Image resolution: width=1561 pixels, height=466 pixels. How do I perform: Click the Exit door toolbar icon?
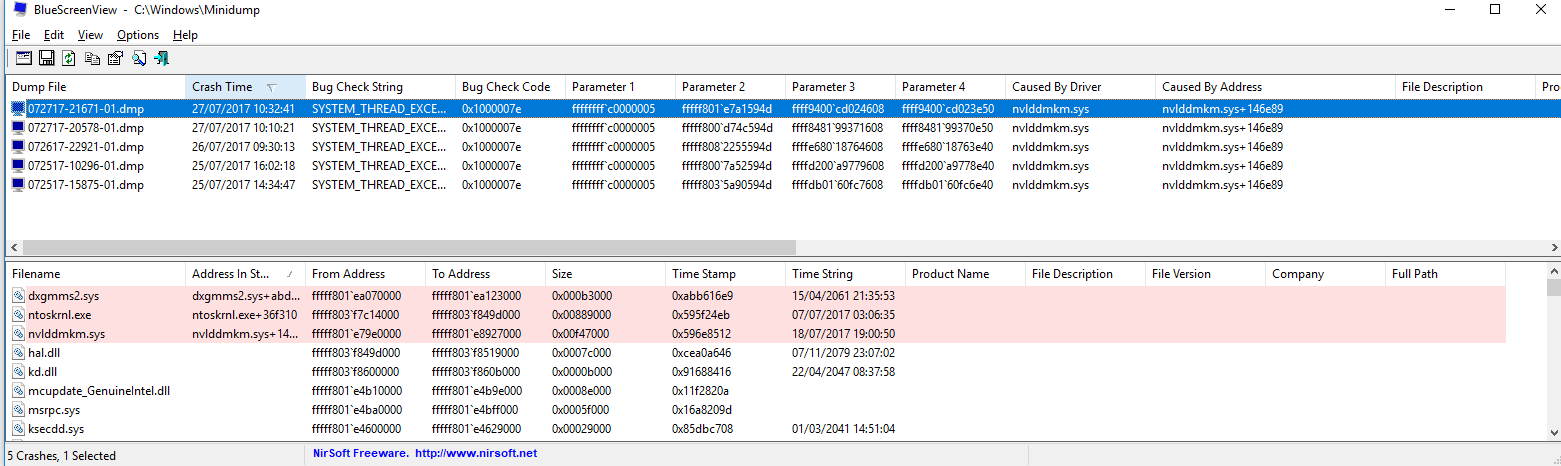tap(162, 59)
